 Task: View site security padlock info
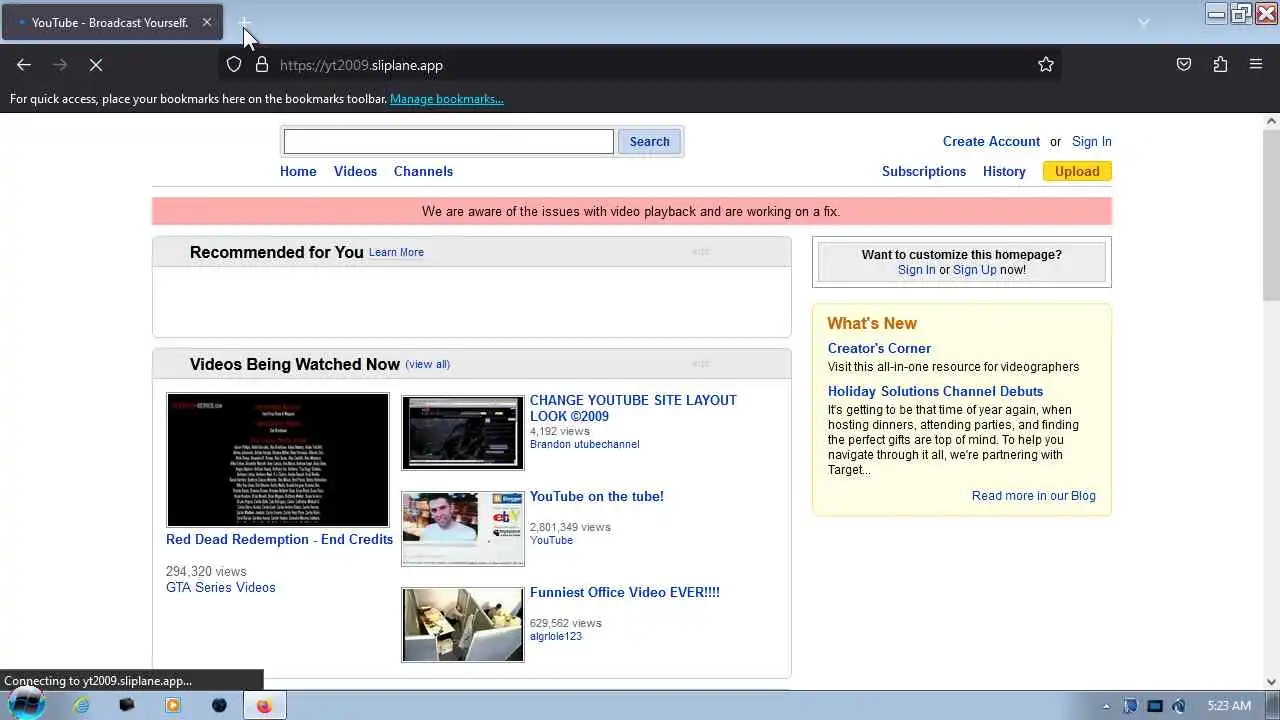(262, 65)
